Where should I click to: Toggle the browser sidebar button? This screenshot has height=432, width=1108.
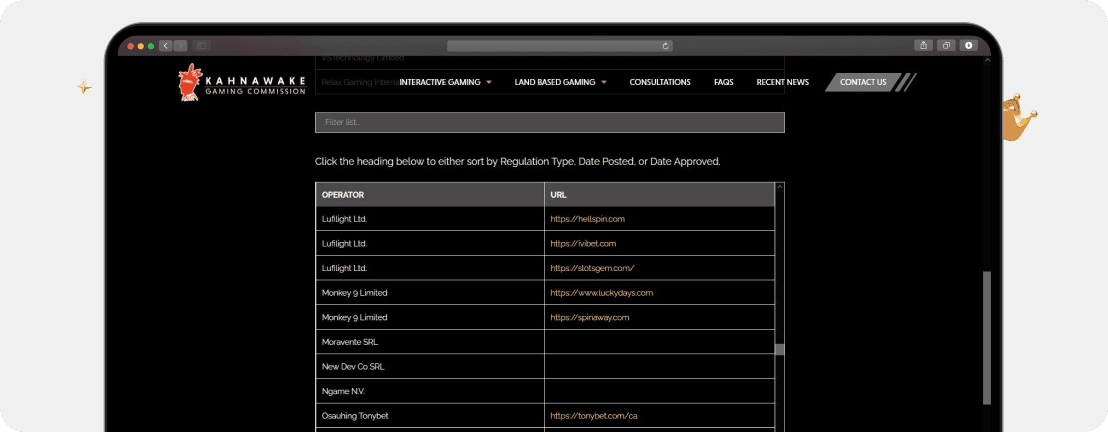[x=201, y=45]
